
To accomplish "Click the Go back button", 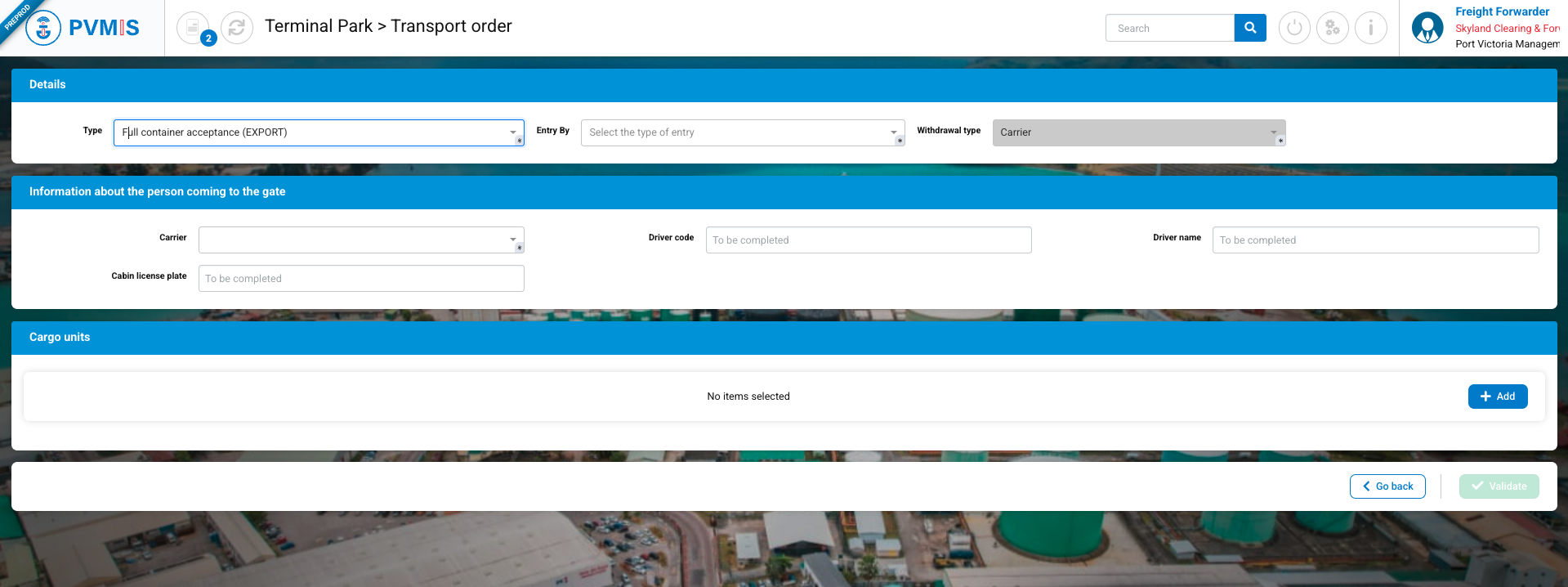I will coord(1387,486).
